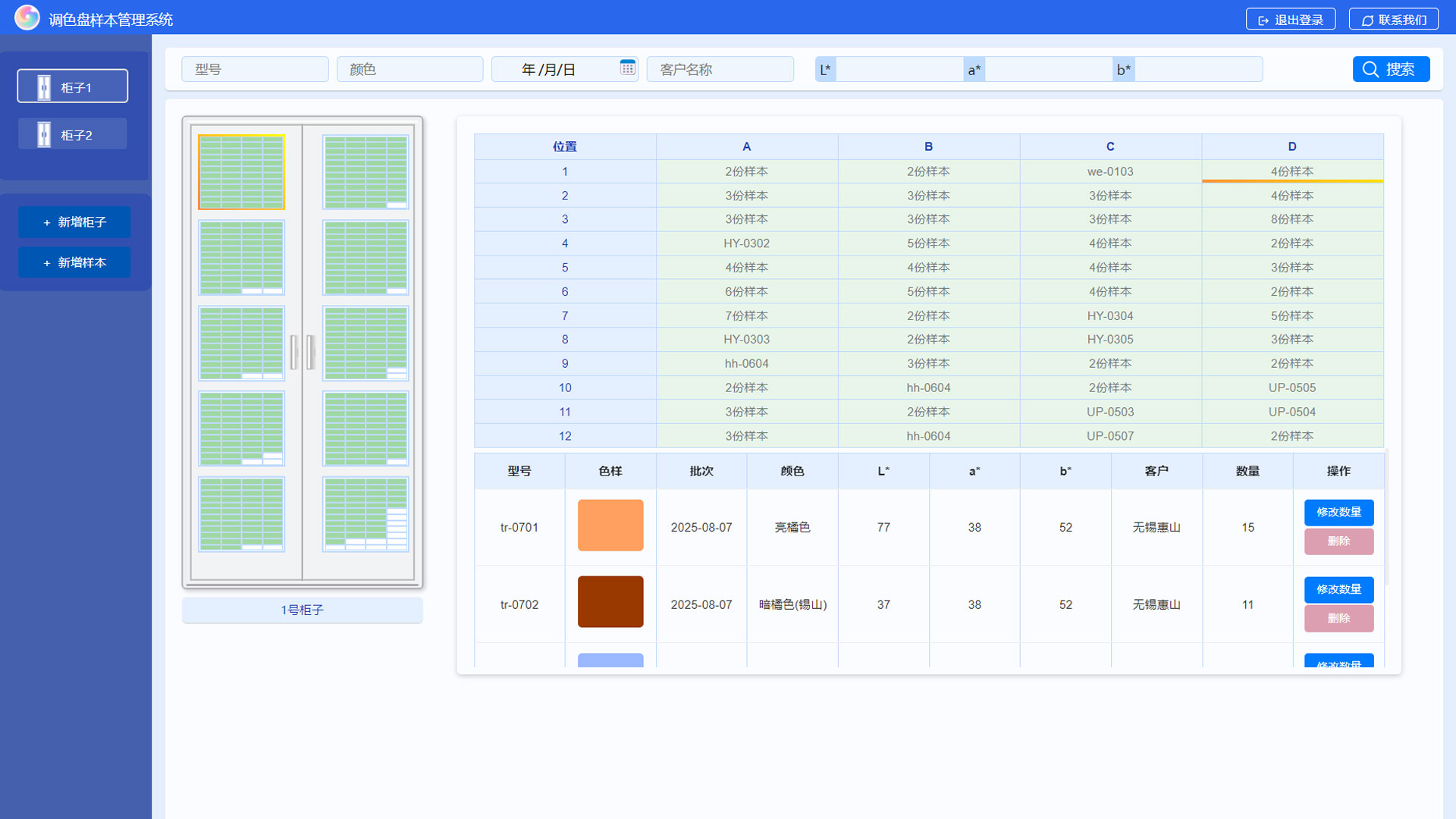Click the 客户名称 input field
This screenshot has height=819, width=1456.
(720, 69)
